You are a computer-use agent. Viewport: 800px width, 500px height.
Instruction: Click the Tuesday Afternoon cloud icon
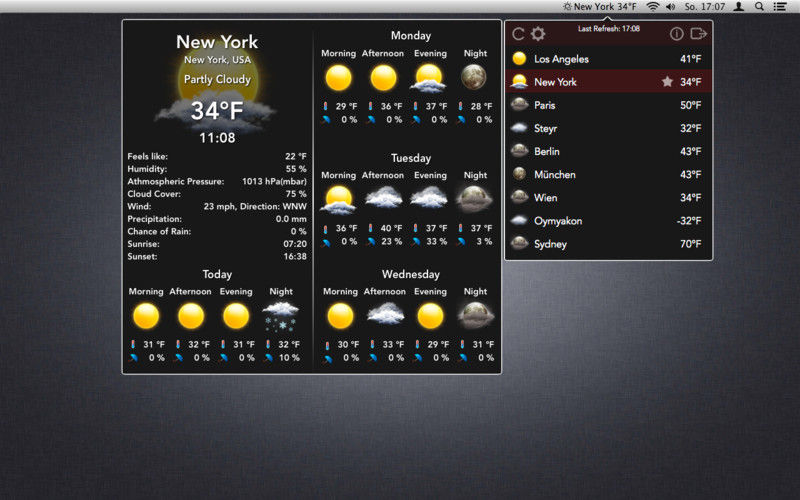[x=384, y=197]
